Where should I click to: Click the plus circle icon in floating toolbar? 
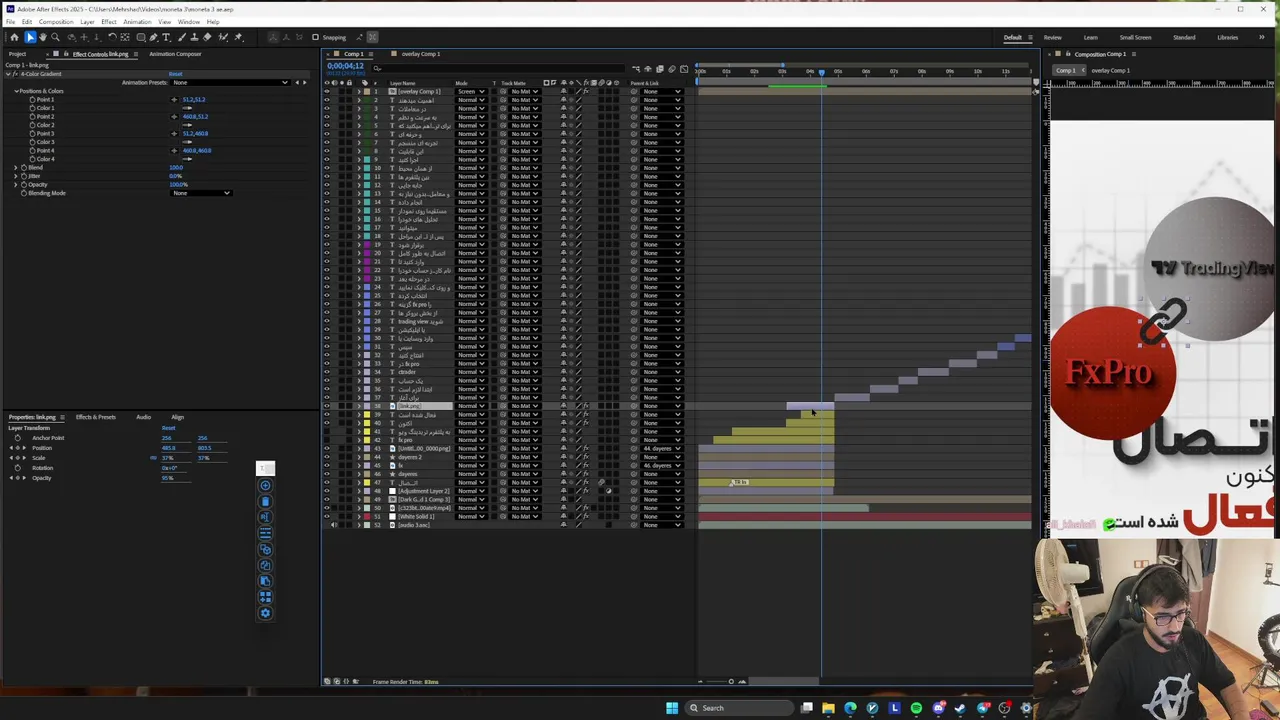[x=265, y=486]
